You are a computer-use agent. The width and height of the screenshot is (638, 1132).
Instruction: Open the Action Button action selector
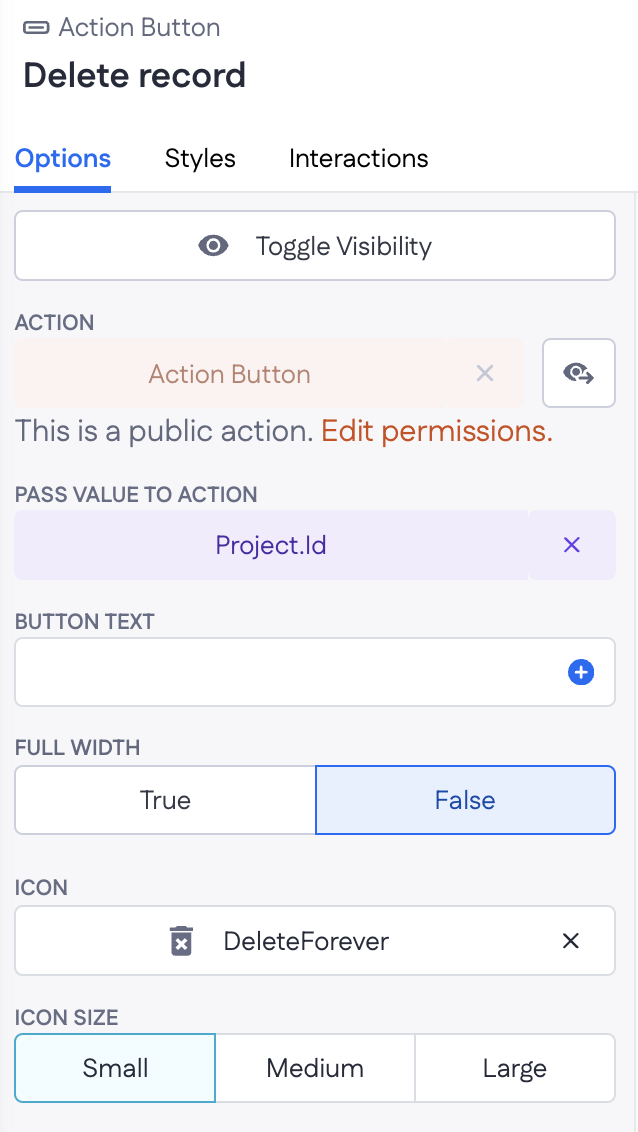tap(230, 374)
